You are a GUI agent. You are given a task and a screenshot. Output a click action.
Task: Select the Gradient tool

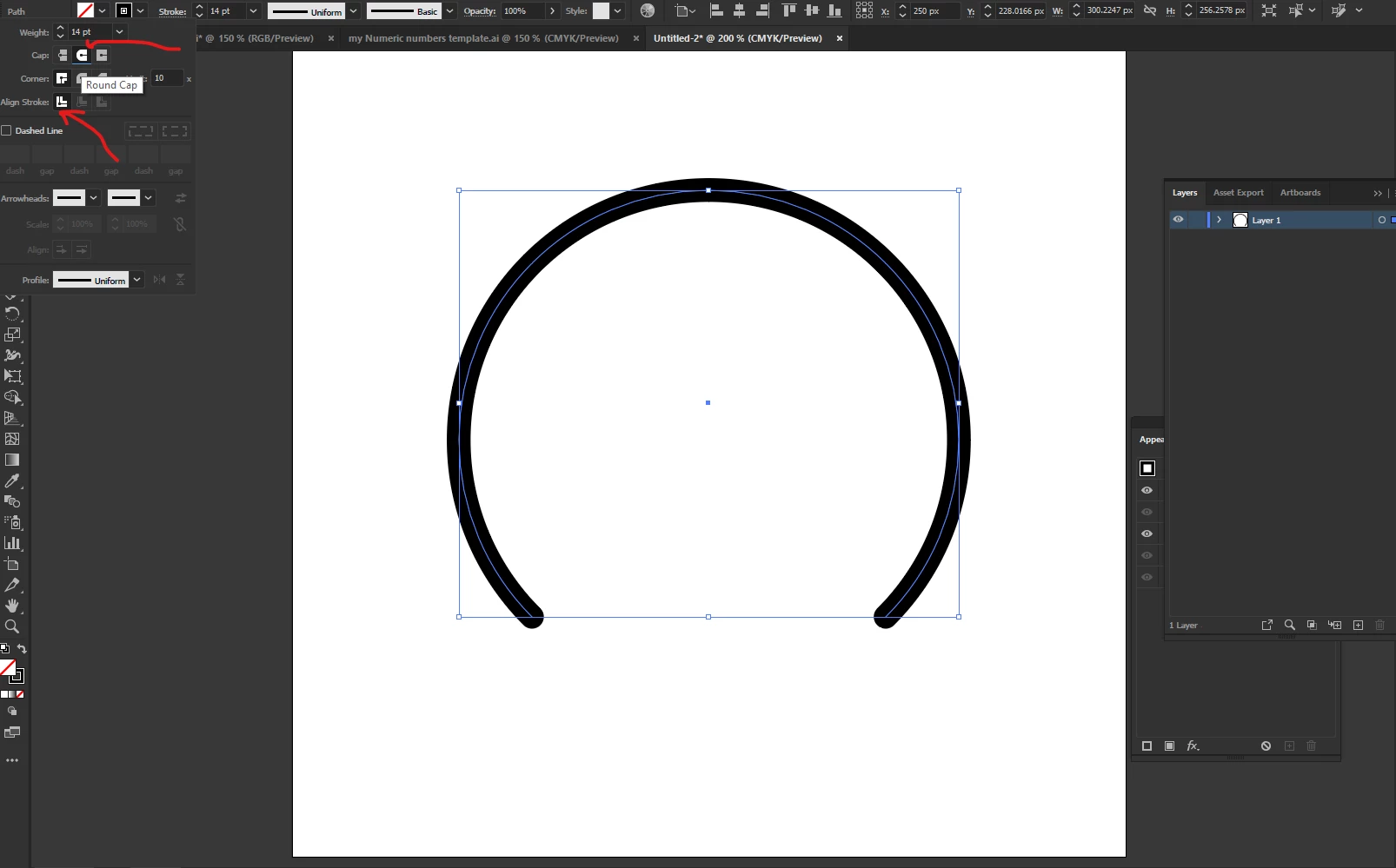click(x=12, y=460)
